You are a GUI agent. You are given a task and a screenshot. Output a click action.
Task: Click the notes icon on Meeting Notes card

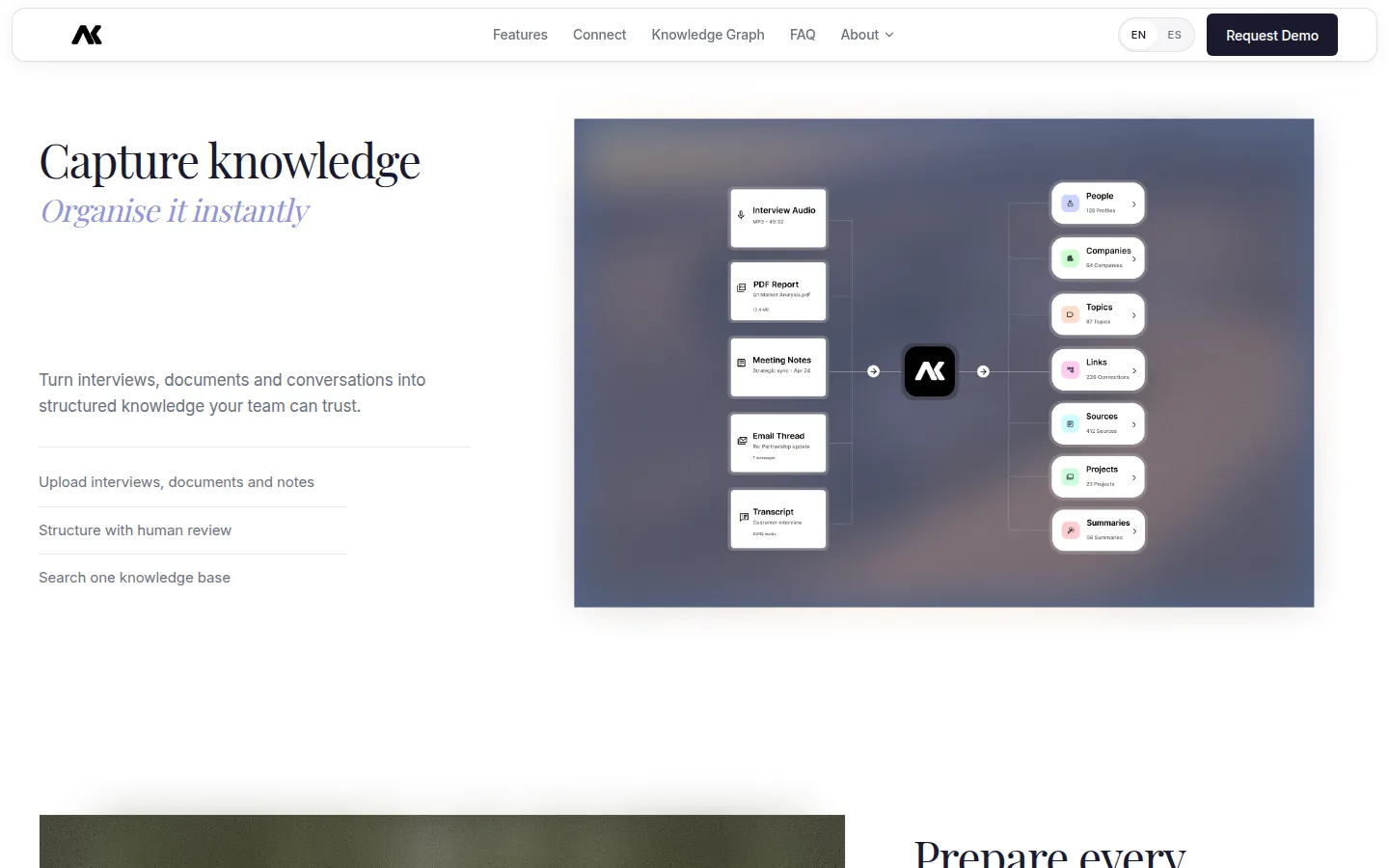pyautogui.click(x=741, y=364)
